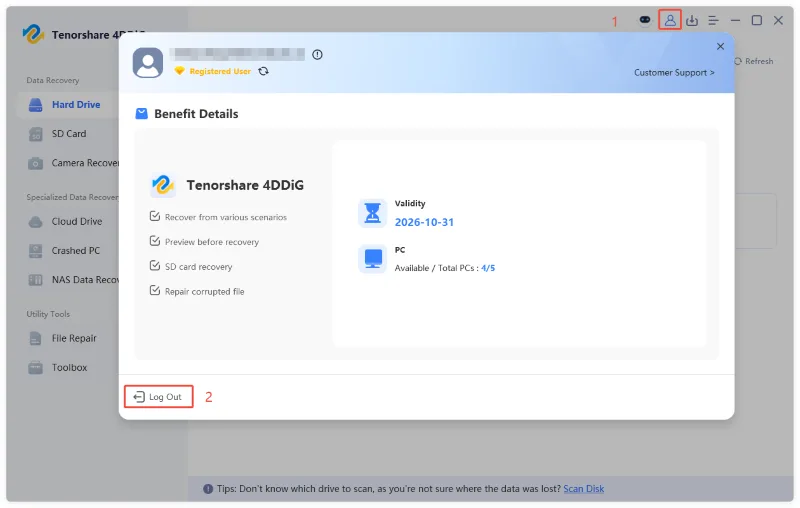Open Toolbox in the sidebar
The width and height of the screenshot is (800, 508).
pyautogui.click(x=68, y=367)
